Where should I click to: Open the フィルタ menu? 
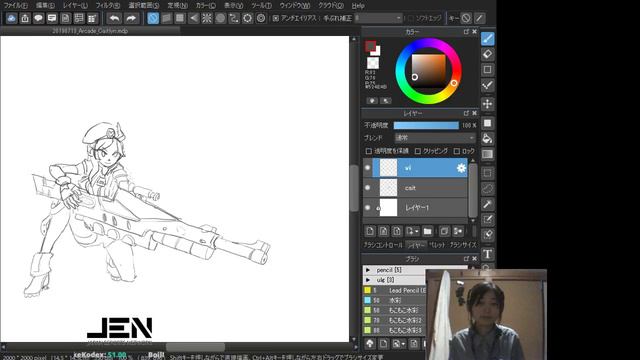coord(108,5)
